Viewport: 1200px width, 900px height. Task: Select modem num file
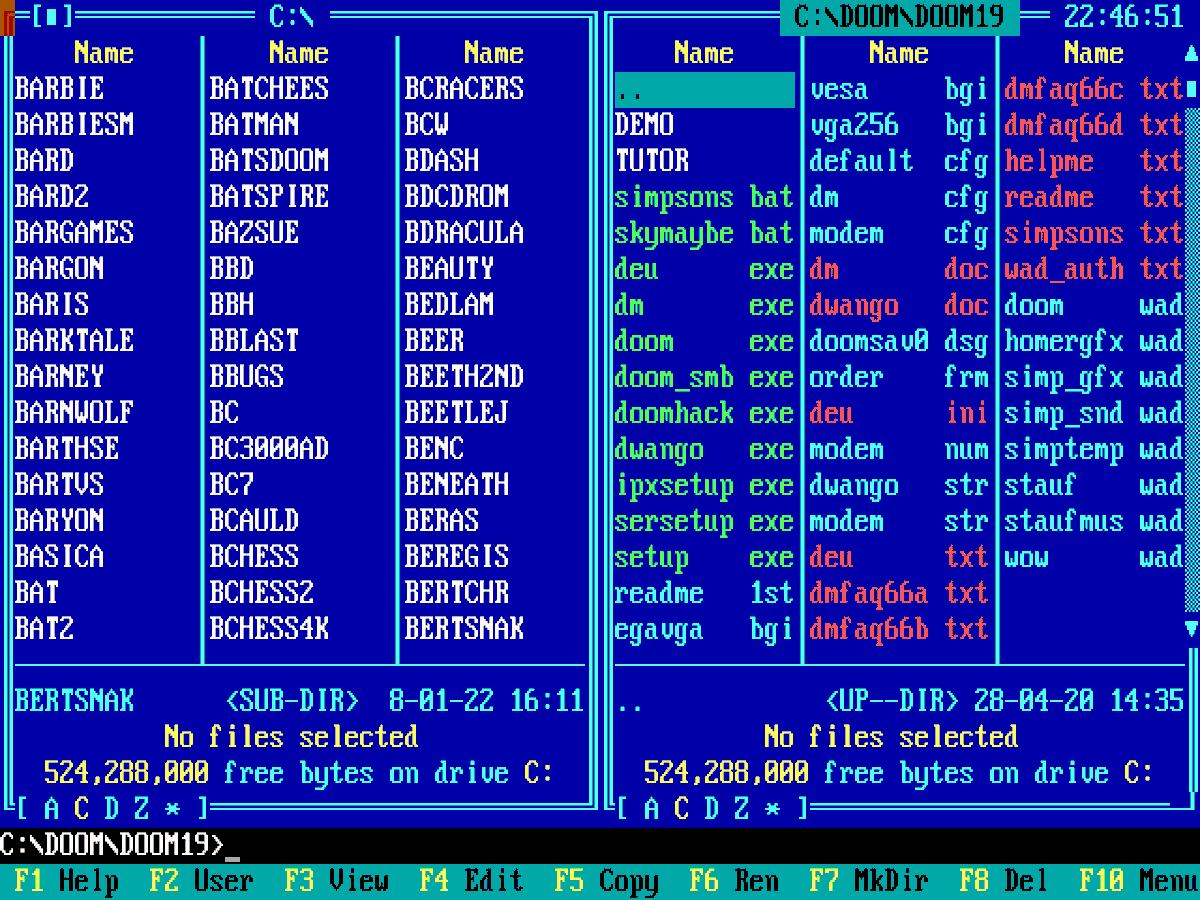[x=900, y=449]
